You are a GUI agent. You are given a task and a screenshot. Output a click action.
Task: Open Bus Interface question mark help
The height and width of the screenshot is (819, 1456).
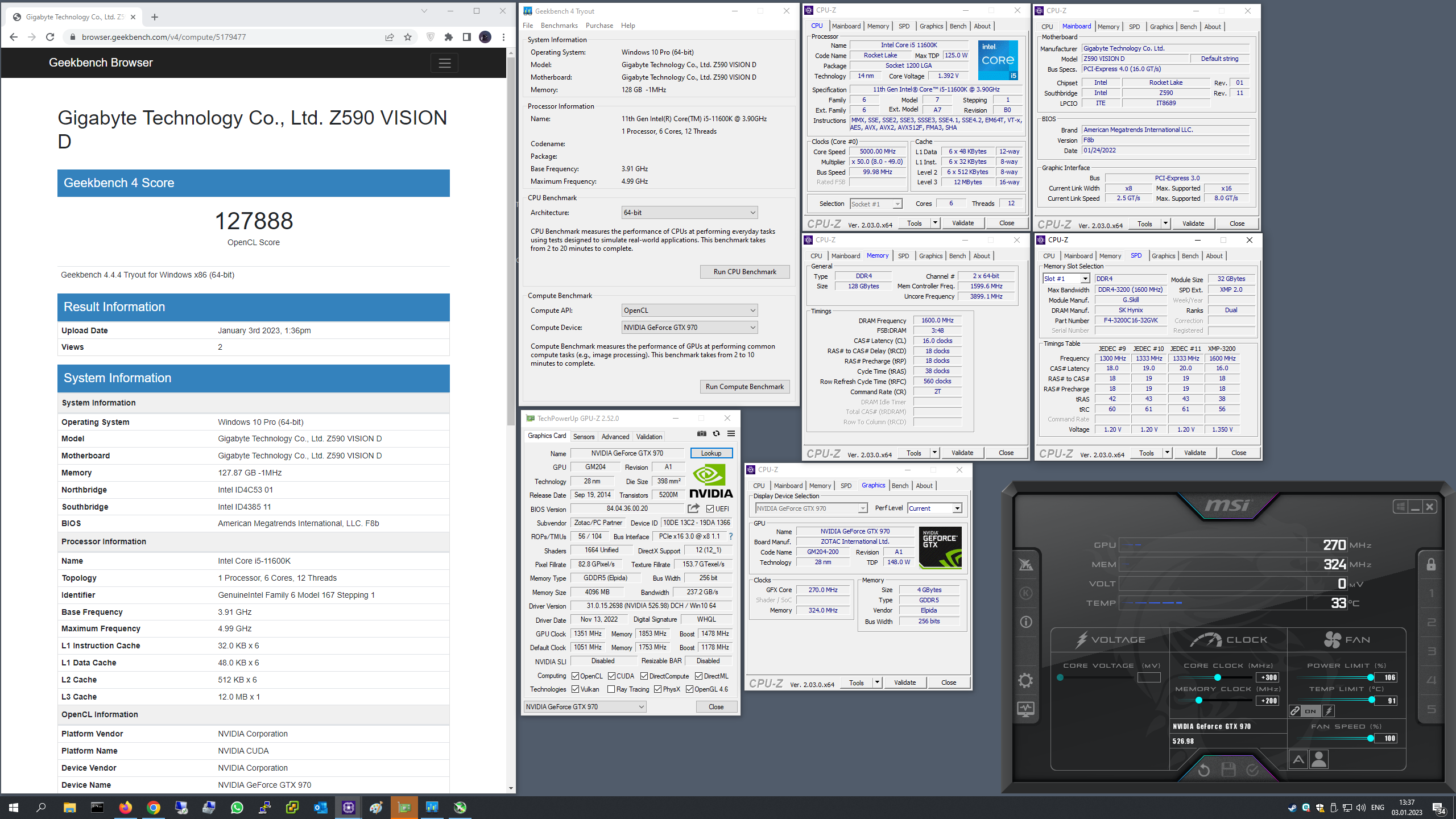[731, 536]
